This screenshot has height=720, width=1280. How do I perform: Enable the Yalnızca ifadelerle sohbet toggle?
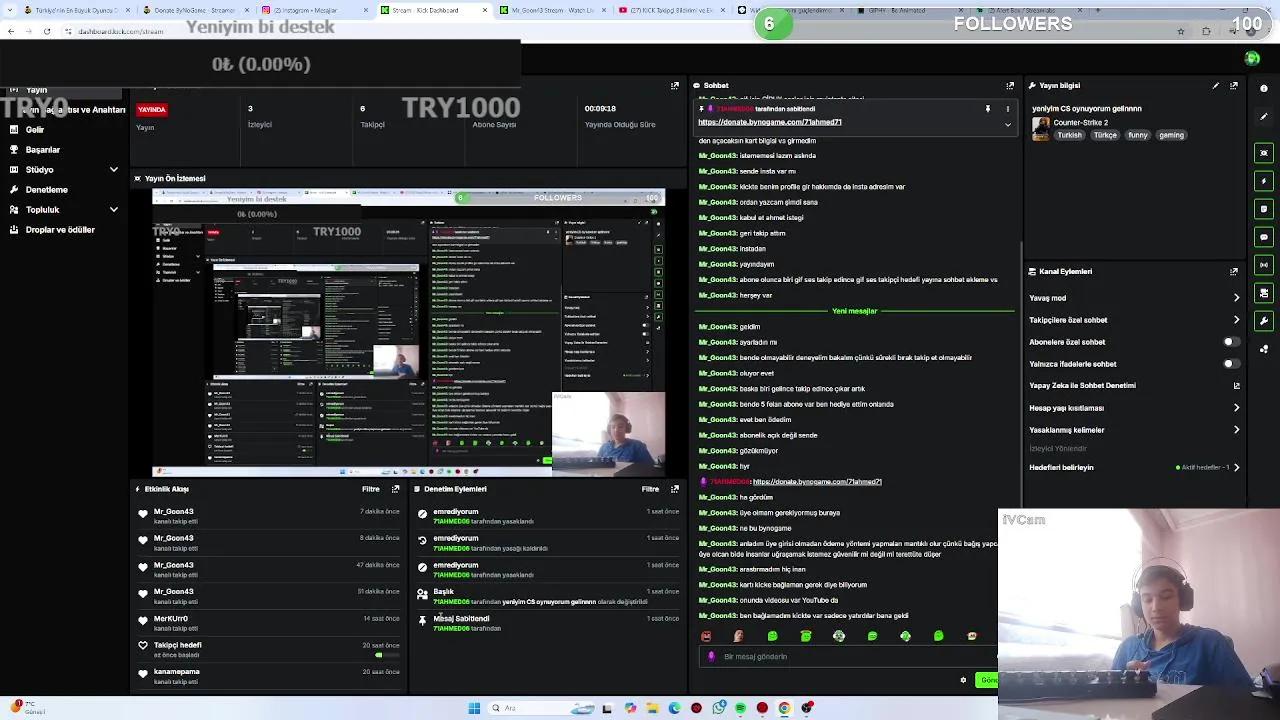point(1229,363)
